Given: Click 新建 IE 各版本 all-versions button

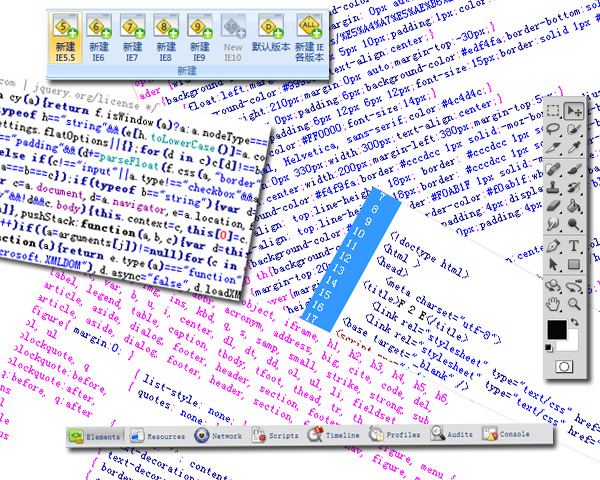Looking at the screenshot, I should click(x=309, y=38).
